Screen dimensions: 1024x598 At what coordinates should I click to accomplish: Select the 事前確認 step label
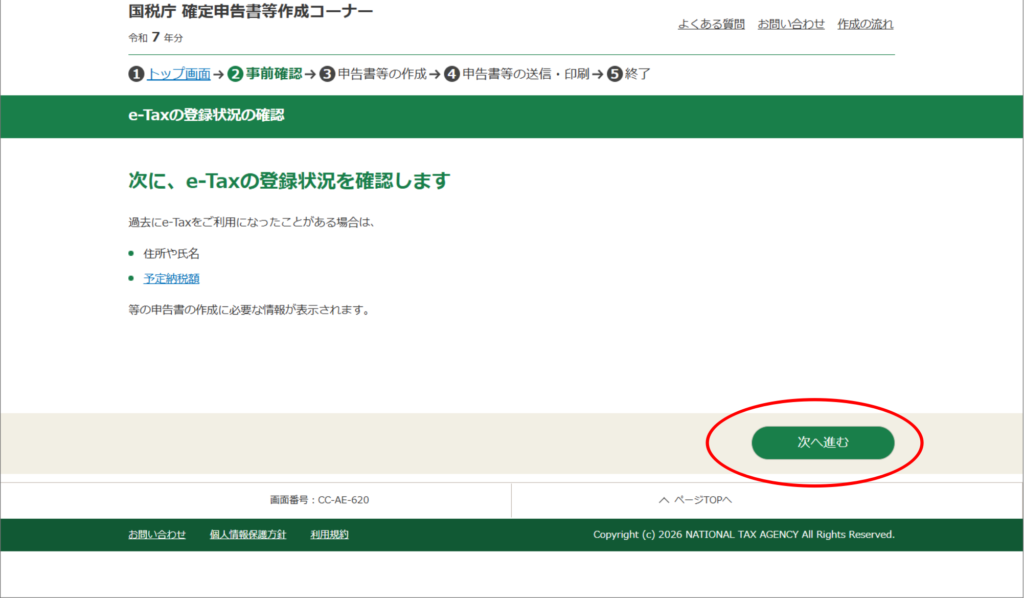[273, 74]
